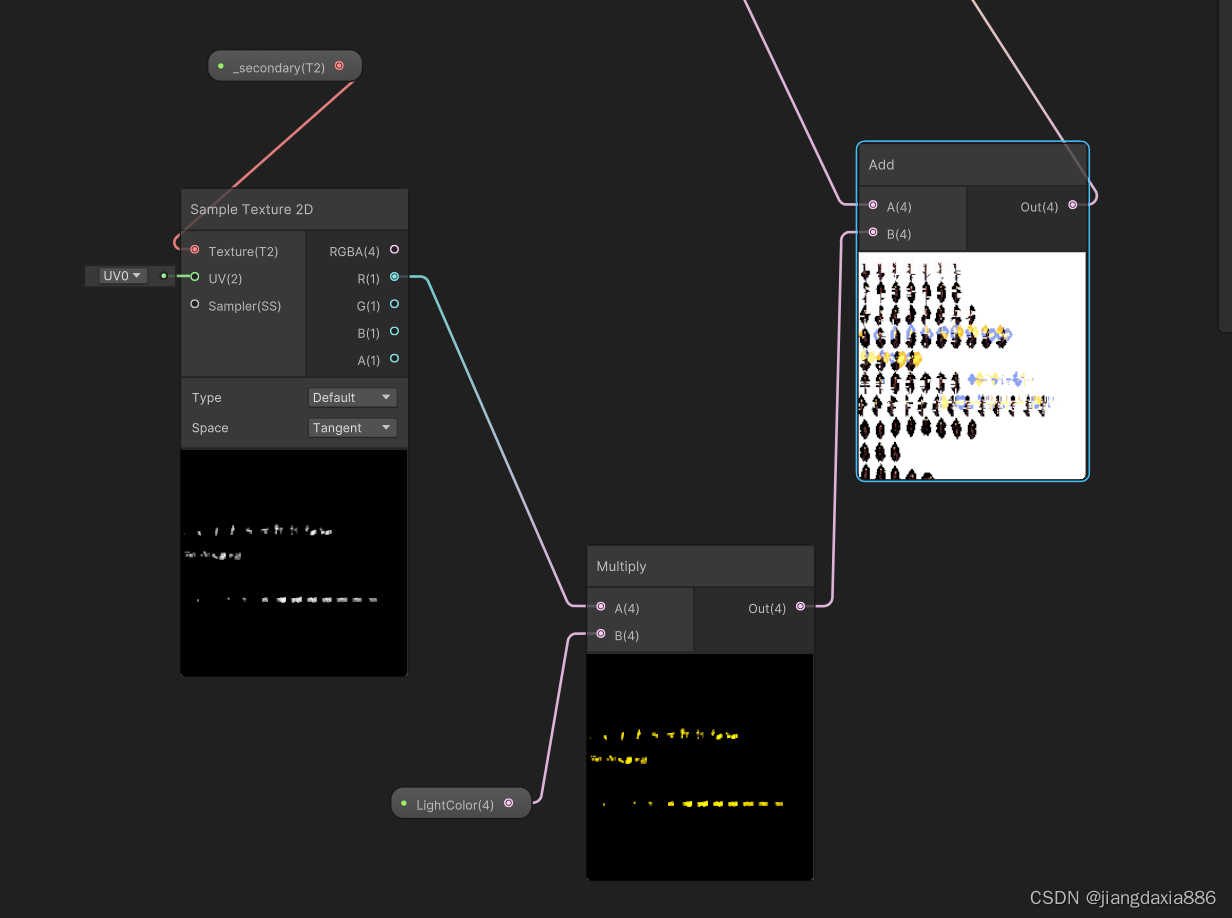Click the UV0 slot connector dot

[164, 276]
